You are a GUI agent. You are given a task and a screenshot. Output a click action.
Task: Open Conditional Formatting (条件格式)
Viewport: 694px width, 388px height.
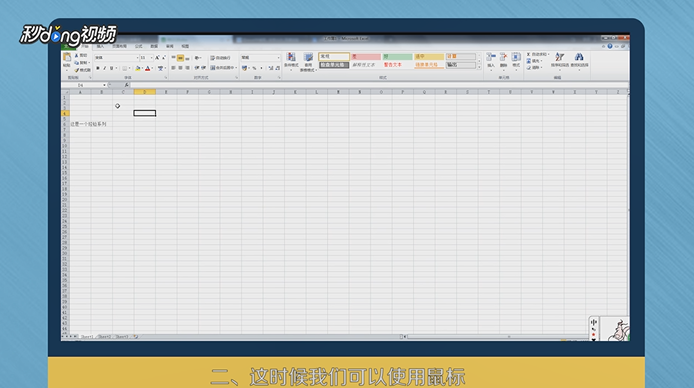click(291, 61)
